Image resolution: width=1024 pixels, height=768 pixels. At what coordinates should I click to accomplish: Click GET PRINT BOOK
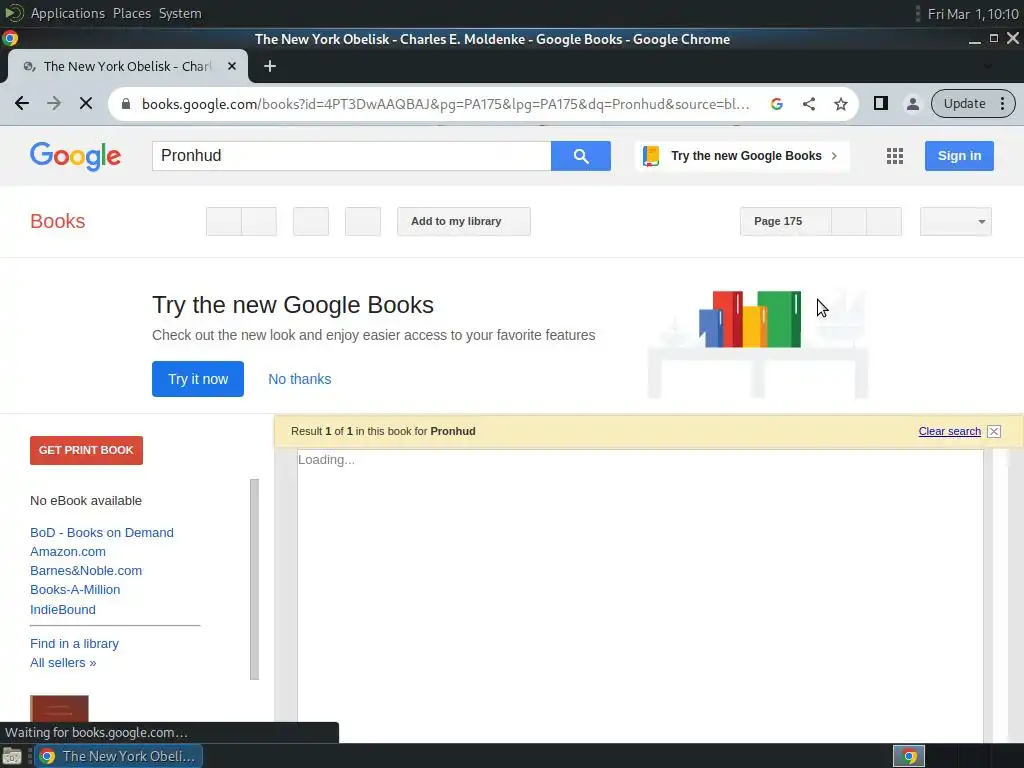coord(86,450)
